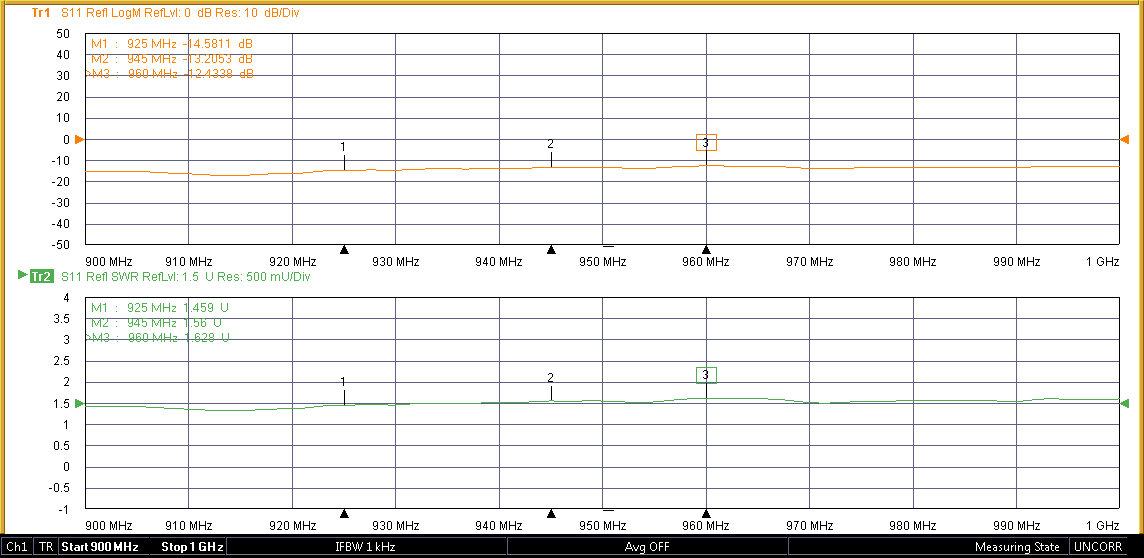Screen dimensions: 1144x558
Task: Select the M3 960 MHz dB marker readout
Action: (x=170, y=74)
